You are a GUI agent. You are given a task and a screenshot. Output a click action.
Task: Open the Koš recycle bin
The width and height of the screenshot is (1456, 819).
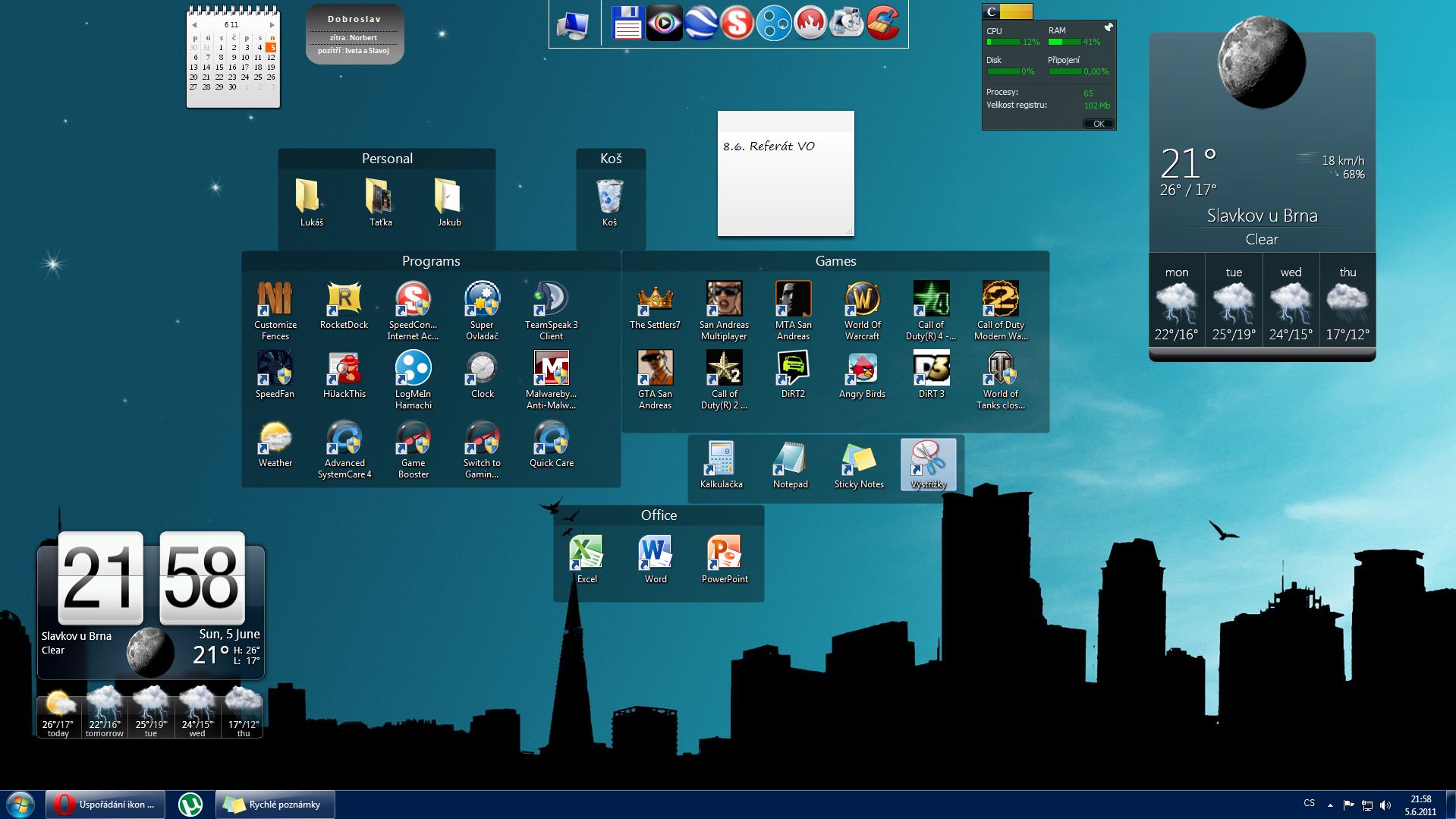coord(609,203)
